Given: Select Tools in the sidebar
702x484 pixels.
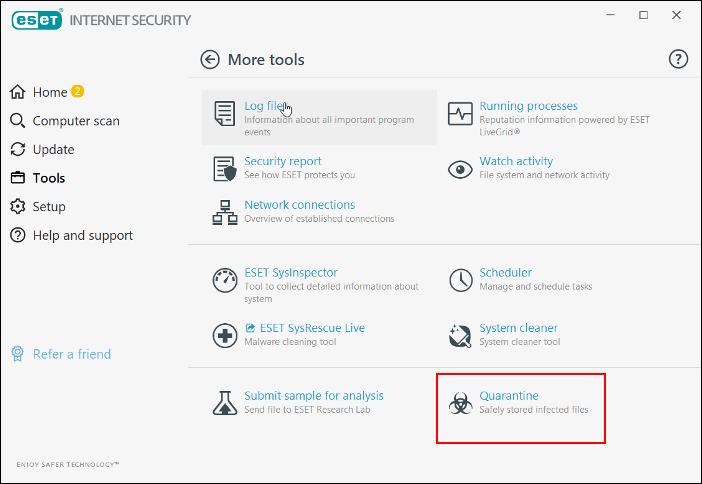Looking at the screenshot, I should coord(49,178).
